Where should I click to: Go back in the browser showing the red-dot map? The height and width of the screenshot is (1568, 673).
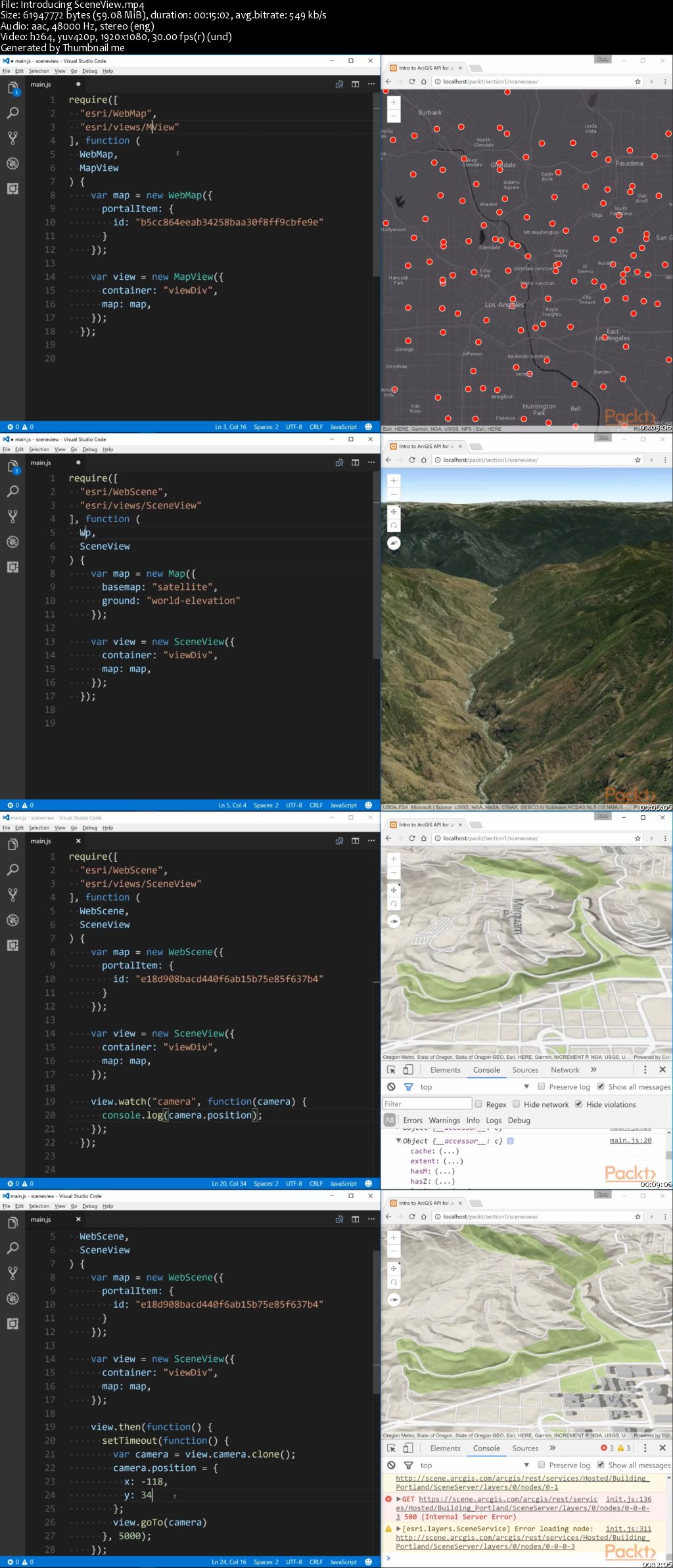pyautogui.click(x=388, y=81)
